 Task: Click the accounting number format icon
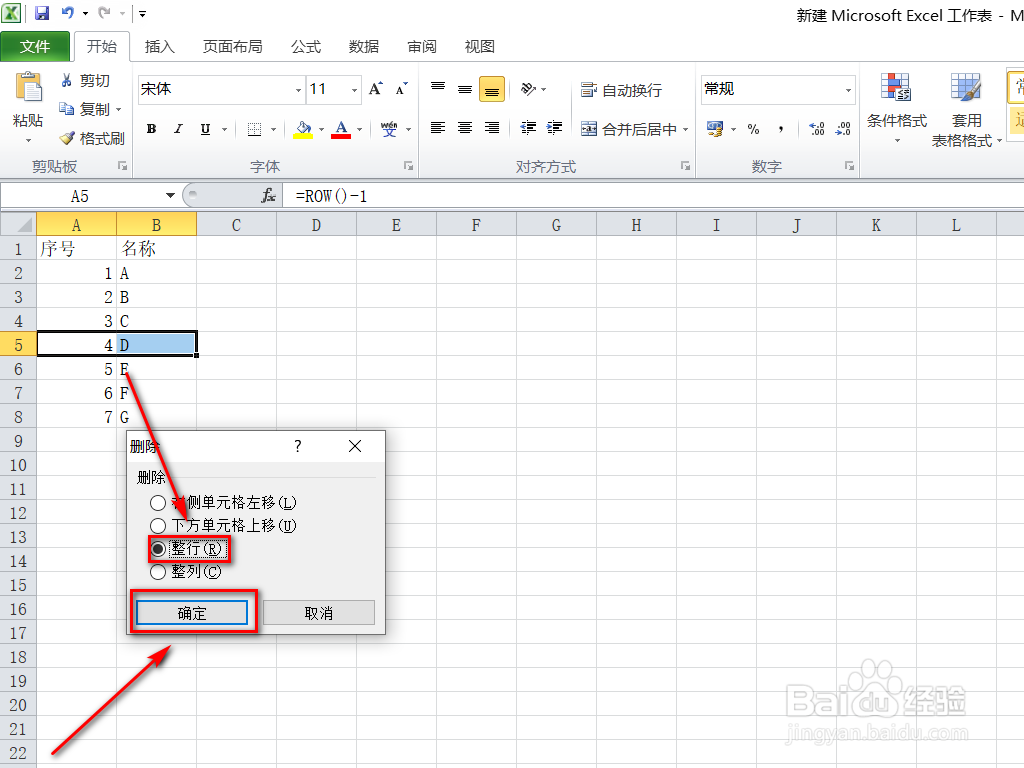tap(715, 129)
